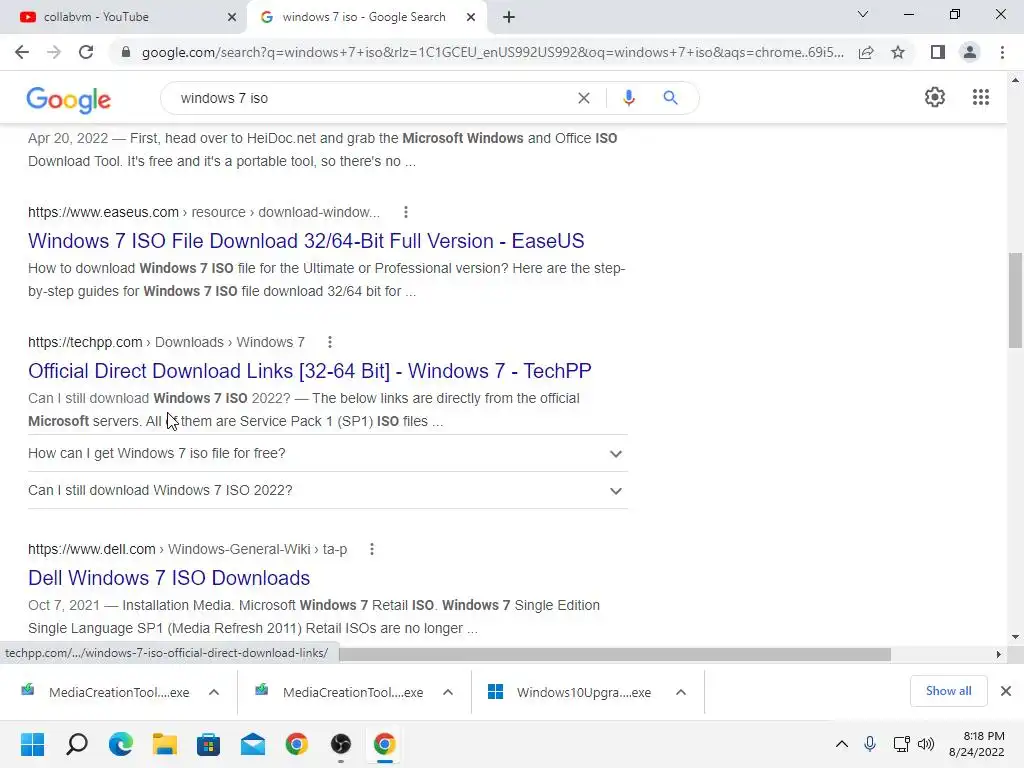Open options for the EaseUS result
Screen dimensions: 1024x768
(x=406, y=212)
